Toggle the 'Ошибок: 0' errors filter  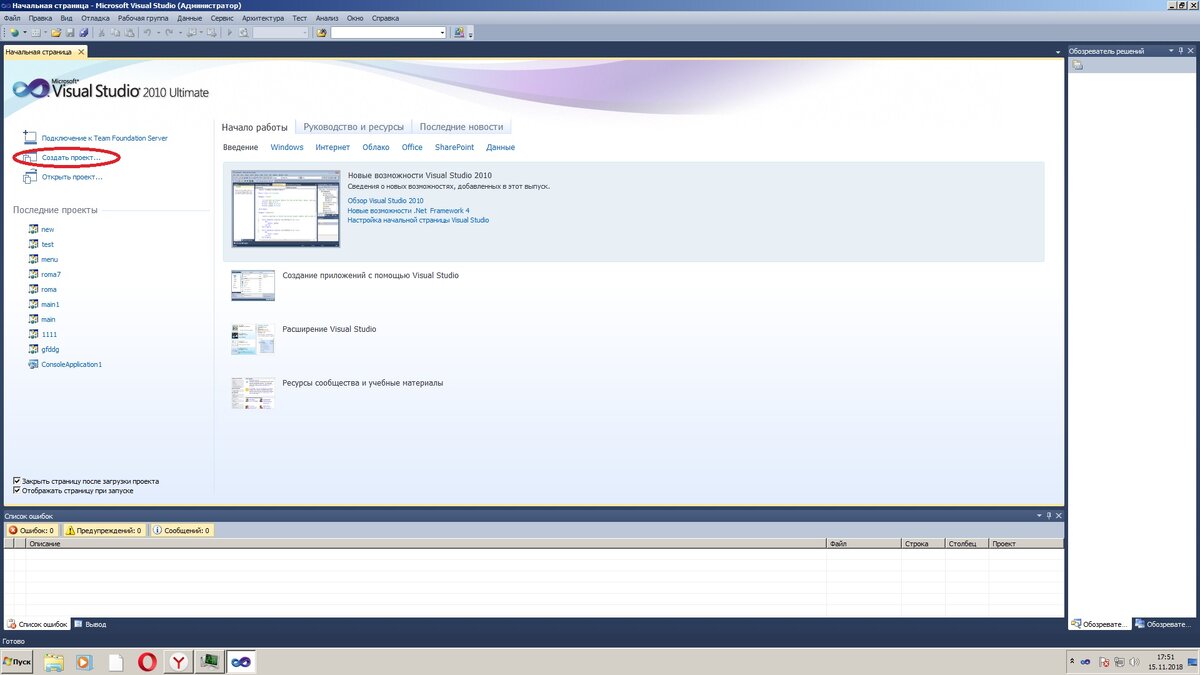tap(32, 530)
